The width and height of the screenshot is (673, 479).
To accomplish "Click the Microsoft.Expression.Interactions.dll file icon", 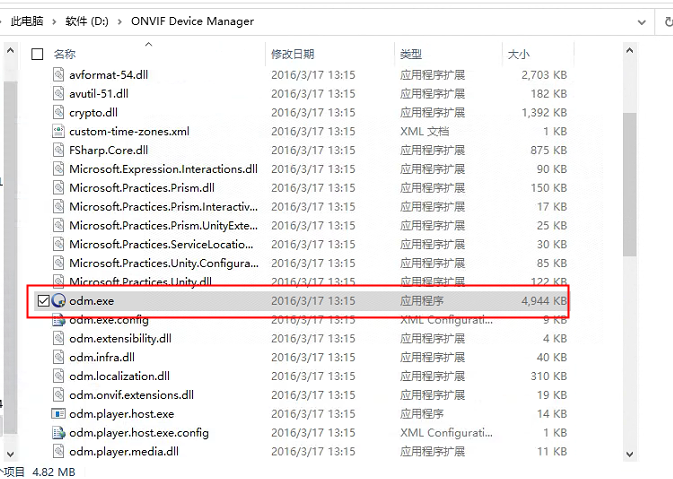I will [x=58, y=169].
